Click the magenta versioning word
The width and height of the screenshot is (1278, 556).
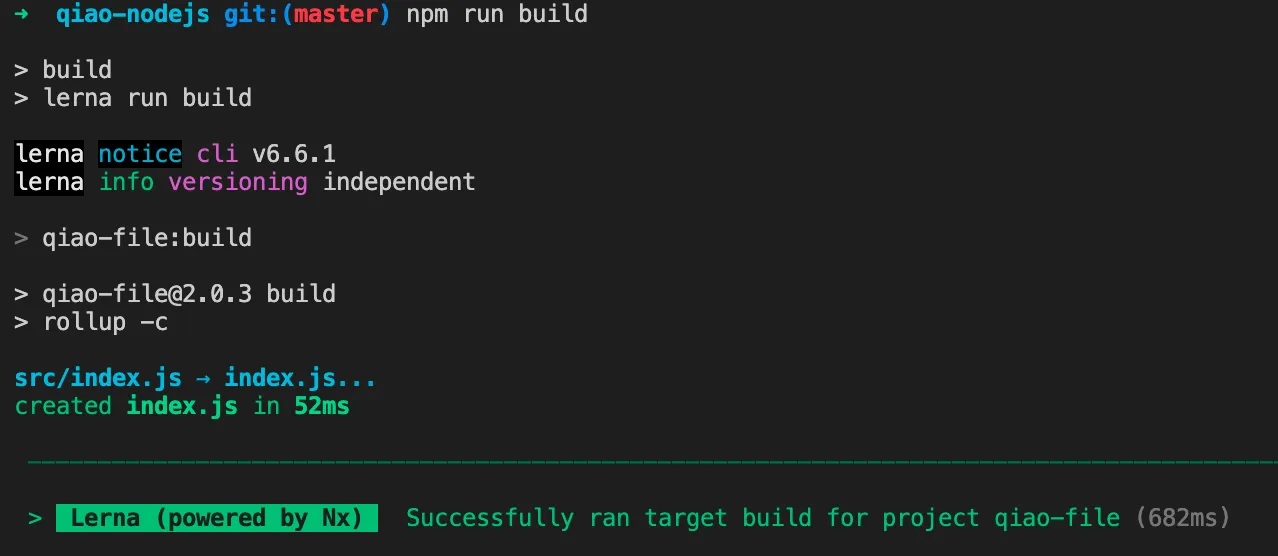tap(238, 182)
